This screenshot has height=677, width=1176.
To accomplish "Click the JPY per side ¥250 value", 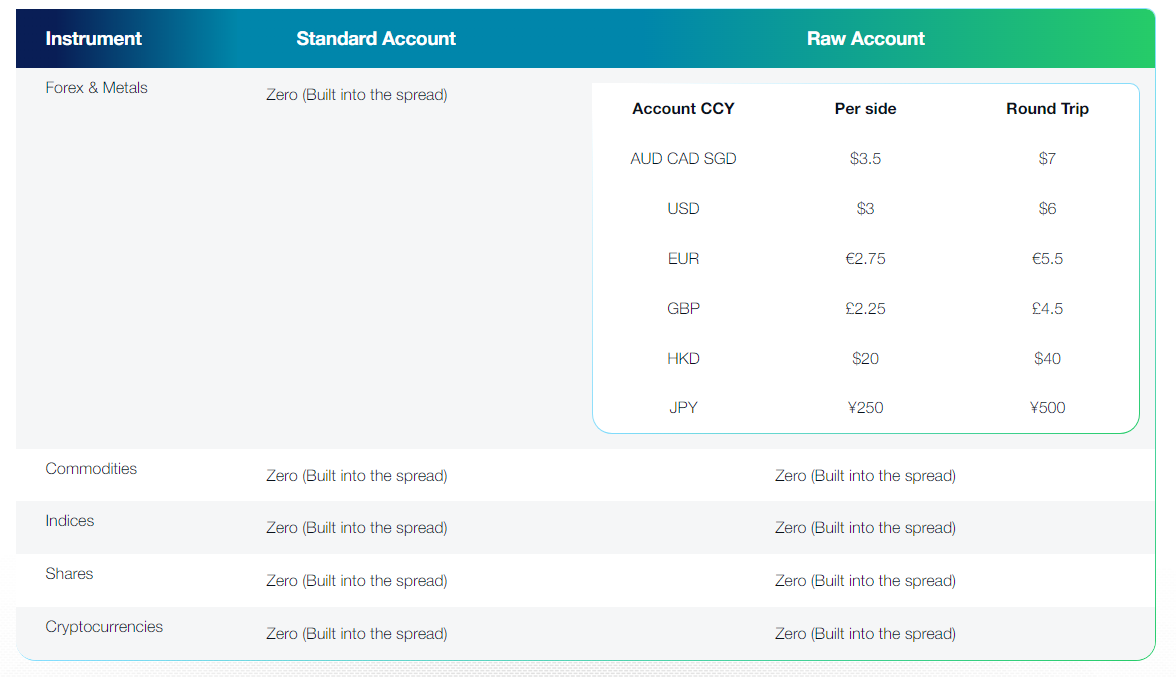I will [865, 408].
